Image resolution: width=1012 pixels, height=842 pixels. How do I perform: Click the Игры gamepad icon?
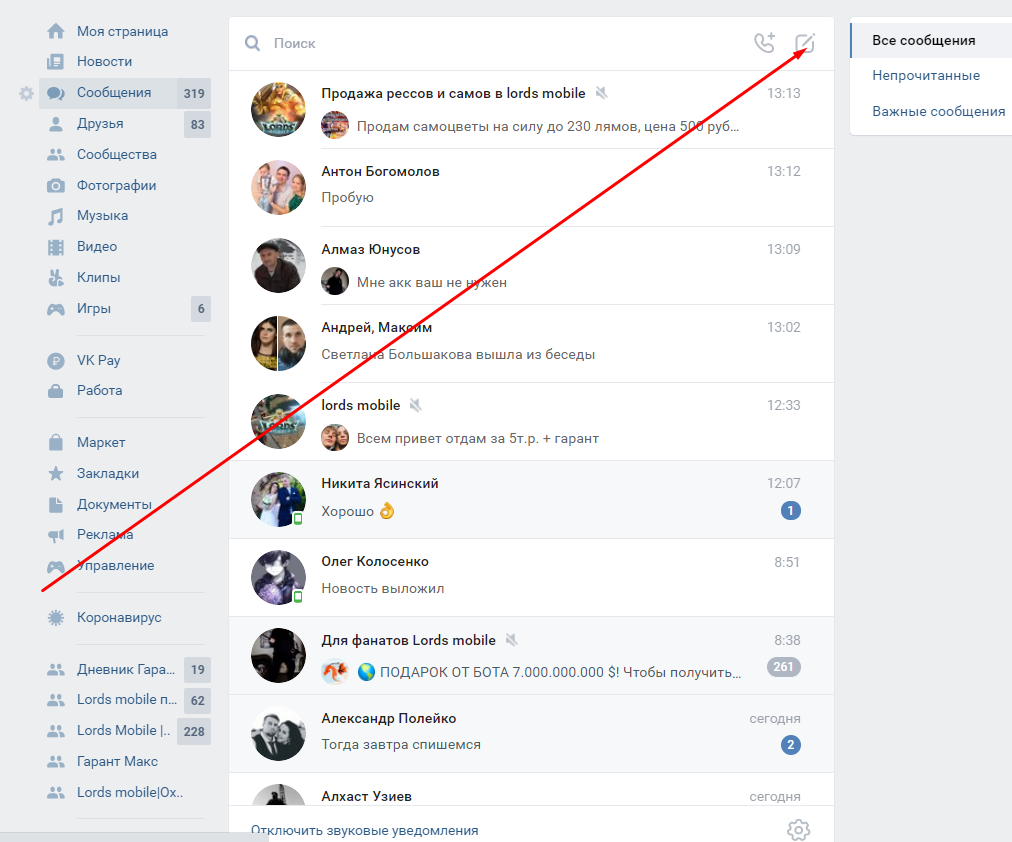pos(56,309)
